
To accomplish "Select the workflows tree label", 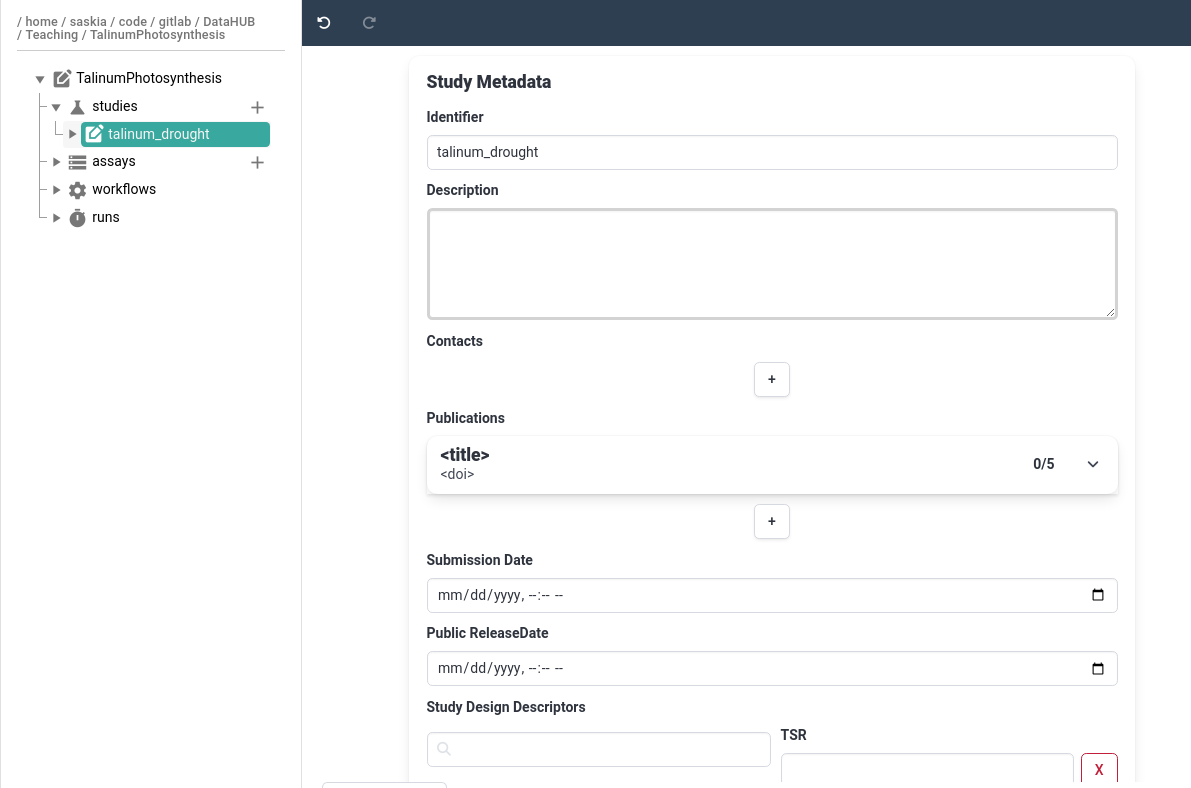I will (x=124, y=189).
